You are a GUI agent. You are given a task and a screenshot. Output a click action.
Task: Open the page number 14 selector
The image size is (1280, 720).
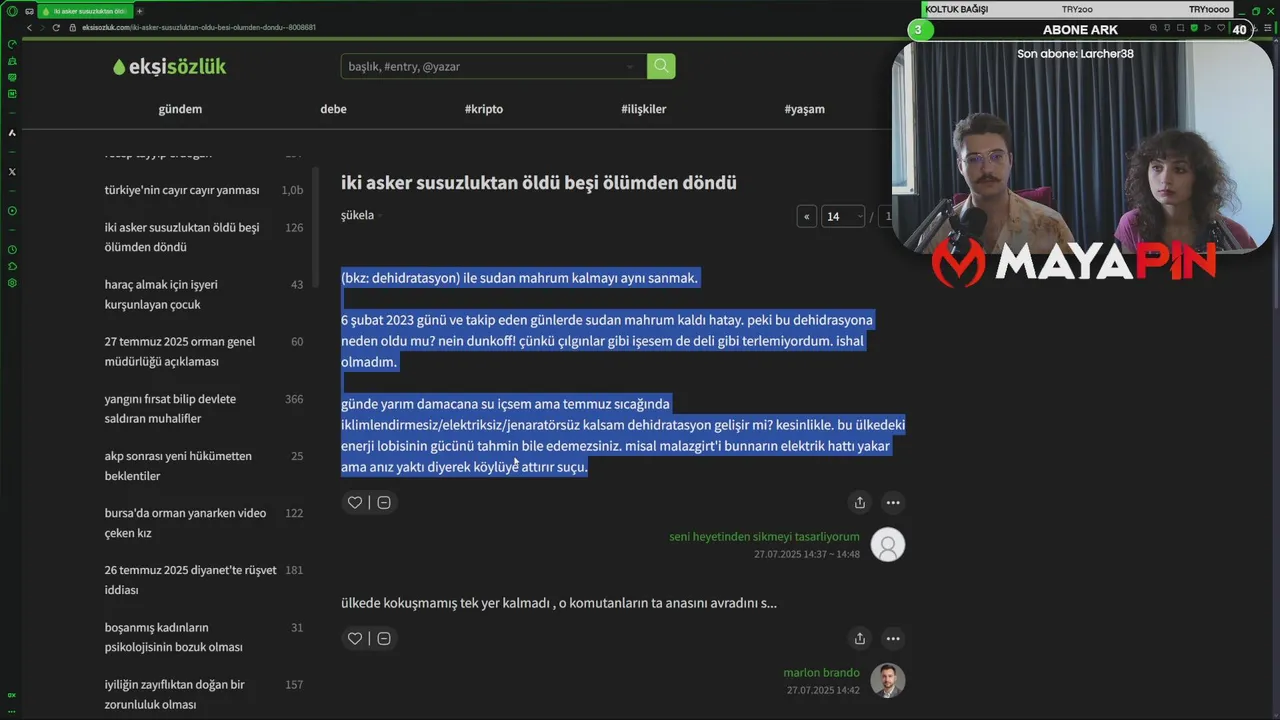coord(843,216)
